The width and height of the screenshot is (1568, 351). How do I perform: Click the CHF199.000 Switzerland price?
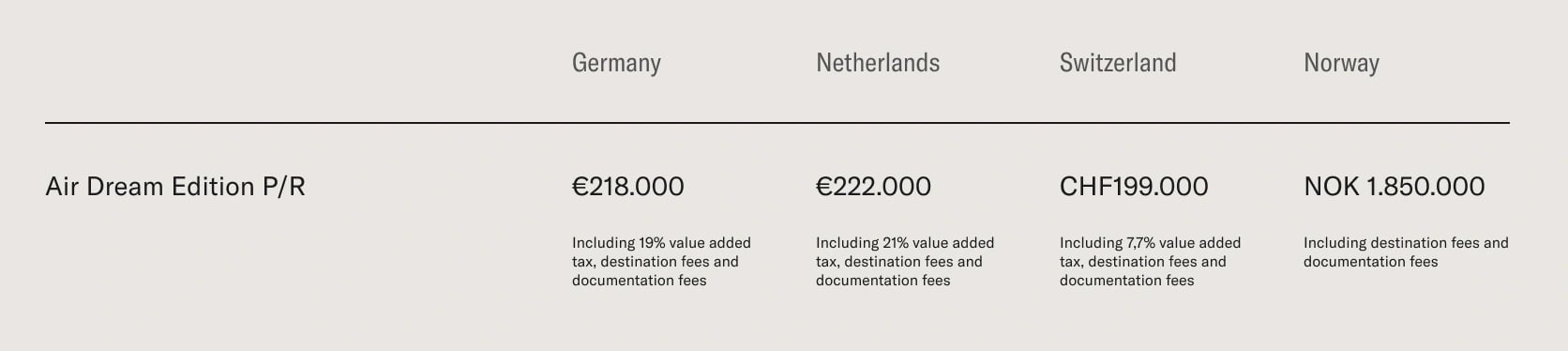(x=1134, y=187)
